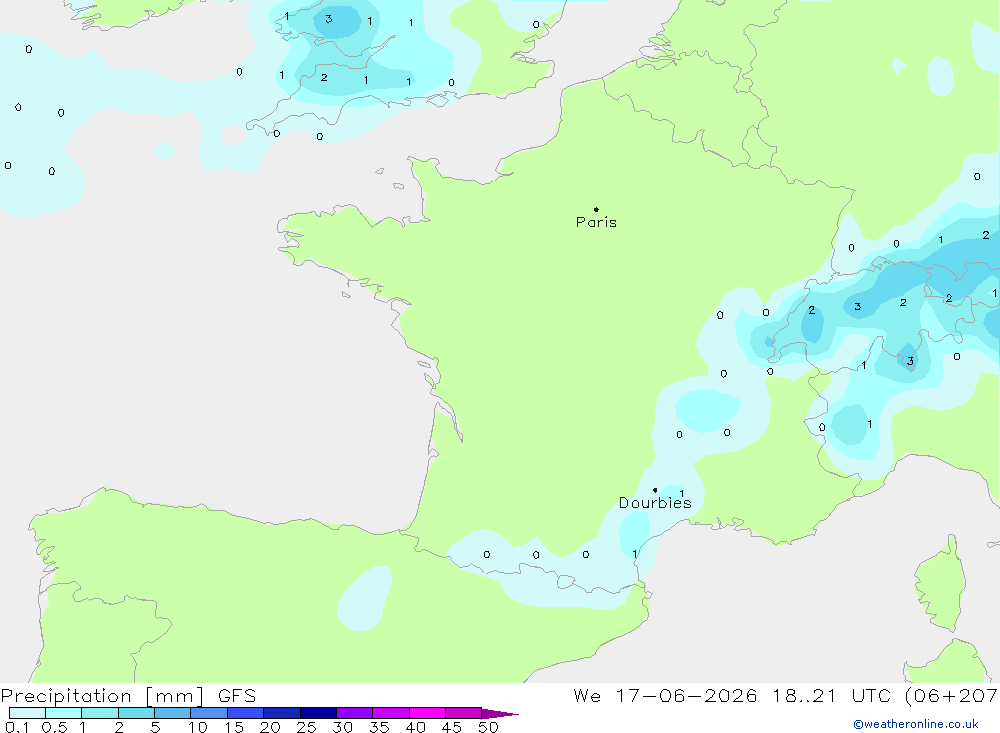Click the GFS model label
Viewport: 1000px width, 733px height.
point(237,696)
